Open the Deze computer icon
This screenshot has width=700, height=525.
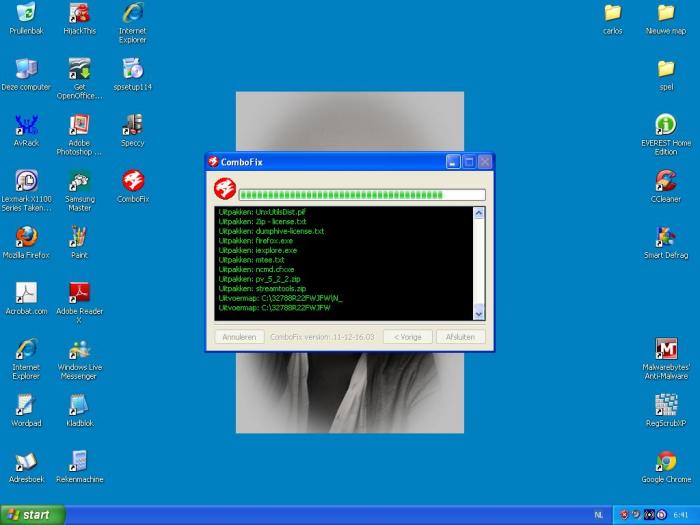click(x=26, y=75)
